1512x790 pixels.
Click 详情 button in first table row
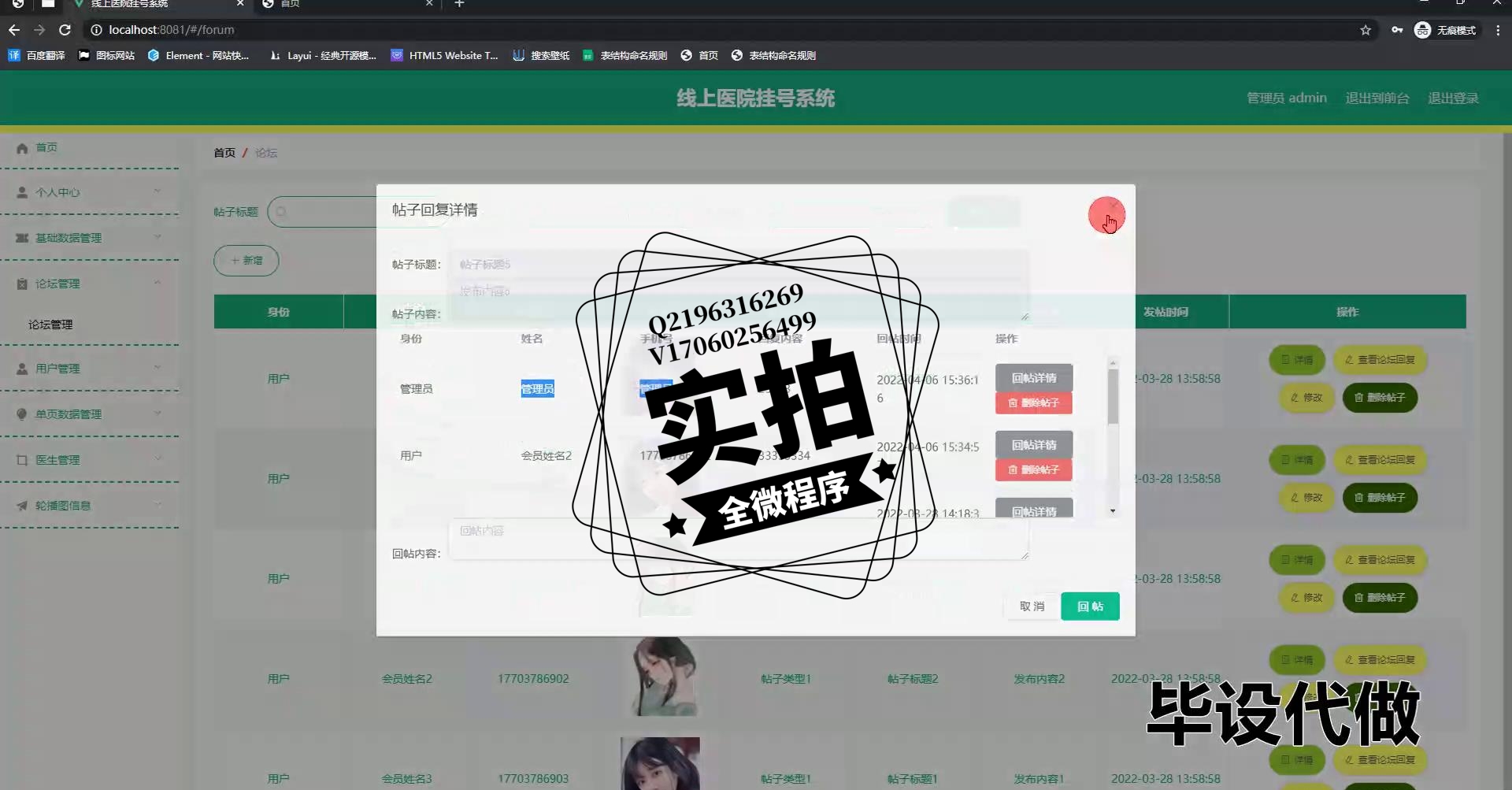1297,360
